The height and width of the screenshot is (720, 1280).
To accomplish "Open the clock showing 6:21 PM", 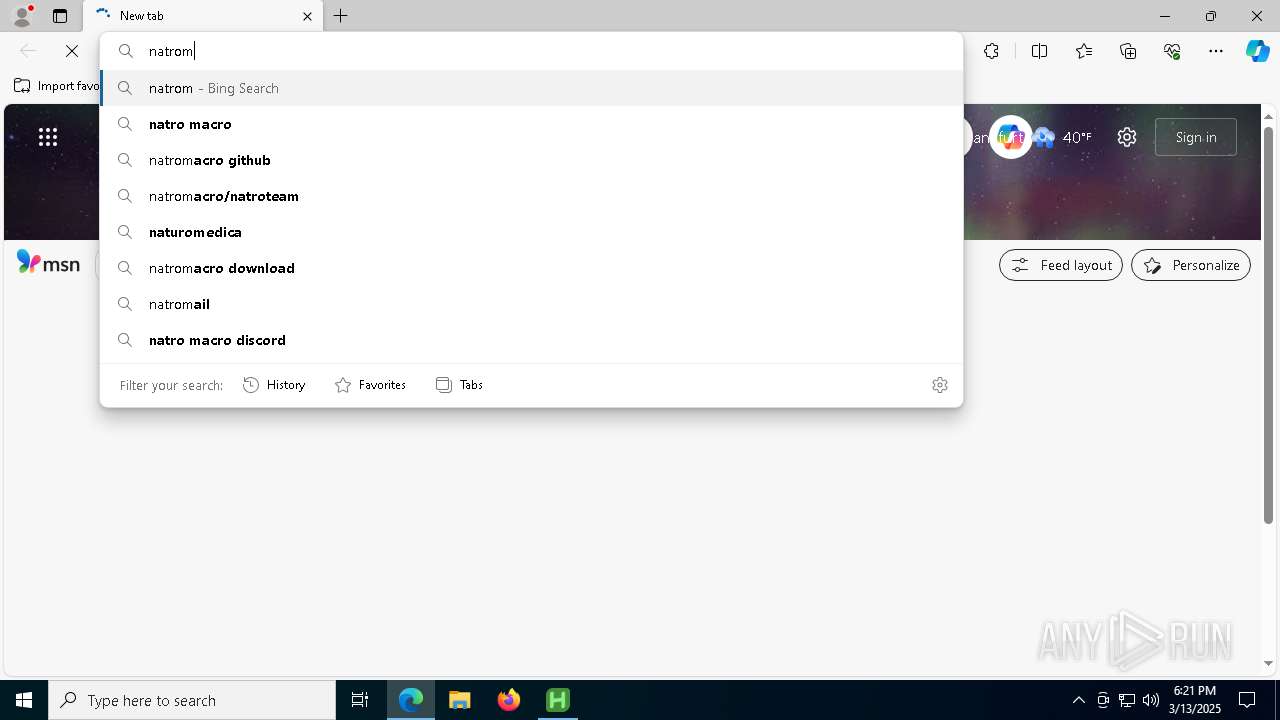I will [x=1197, y=700].
